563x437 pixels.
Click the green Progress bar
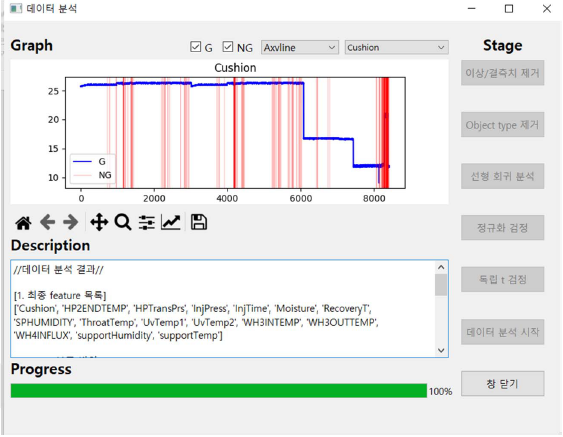[x=219, y=391]
